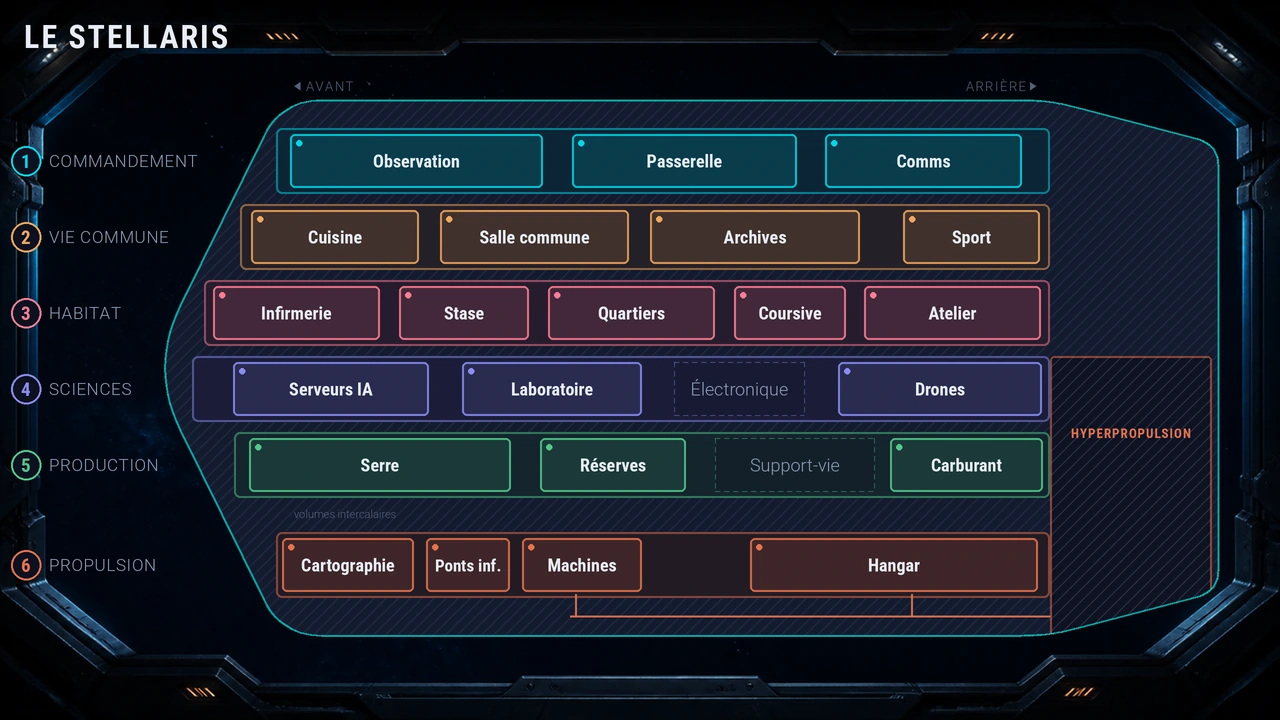1280x720 pixels.
Task: Open the Atelier room
Action: point(952,313)
